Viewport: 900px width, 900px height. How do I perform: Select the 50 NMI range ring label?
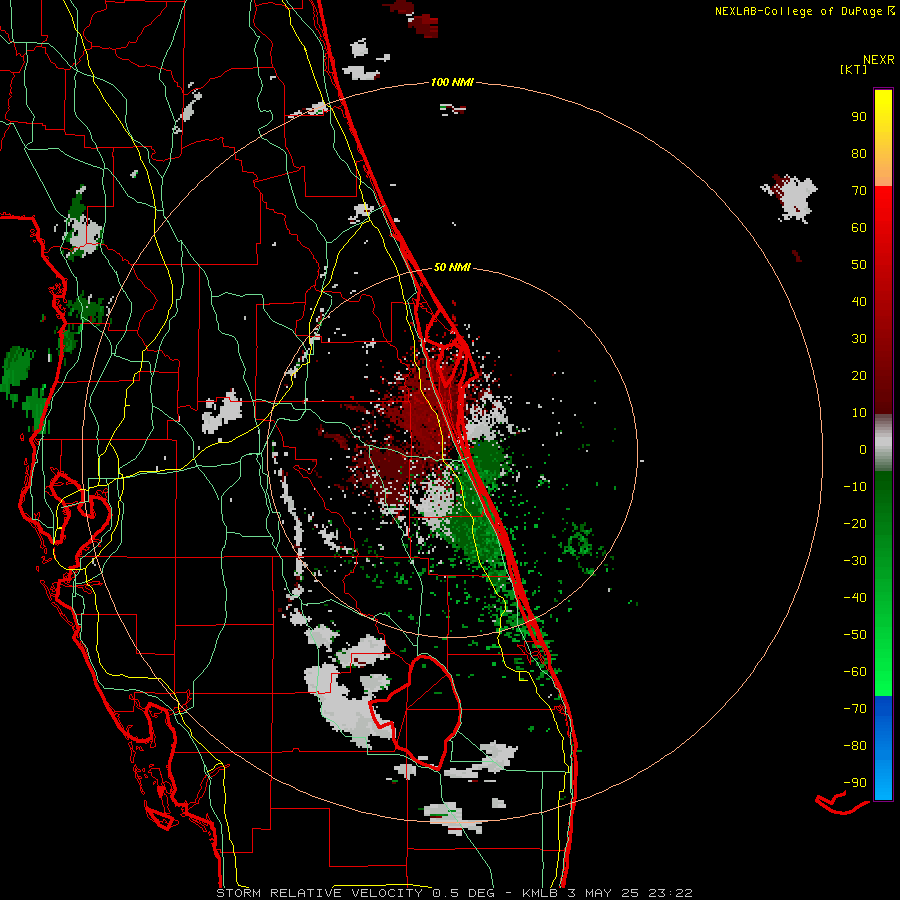tap(452, 267)
